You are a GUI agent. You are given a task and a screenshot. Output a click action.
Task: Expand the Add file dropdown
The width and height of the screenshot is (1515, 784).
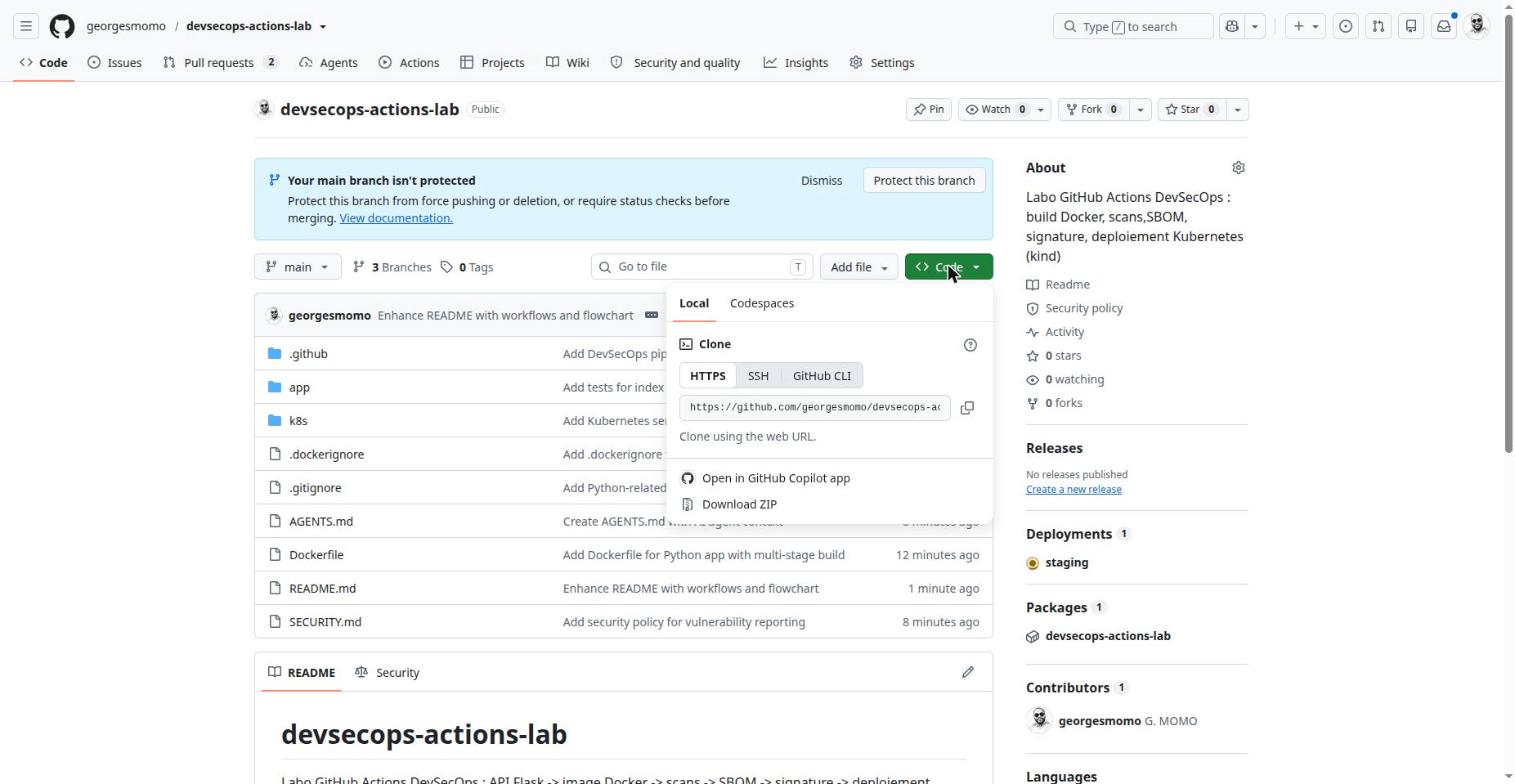pos(859,267)
